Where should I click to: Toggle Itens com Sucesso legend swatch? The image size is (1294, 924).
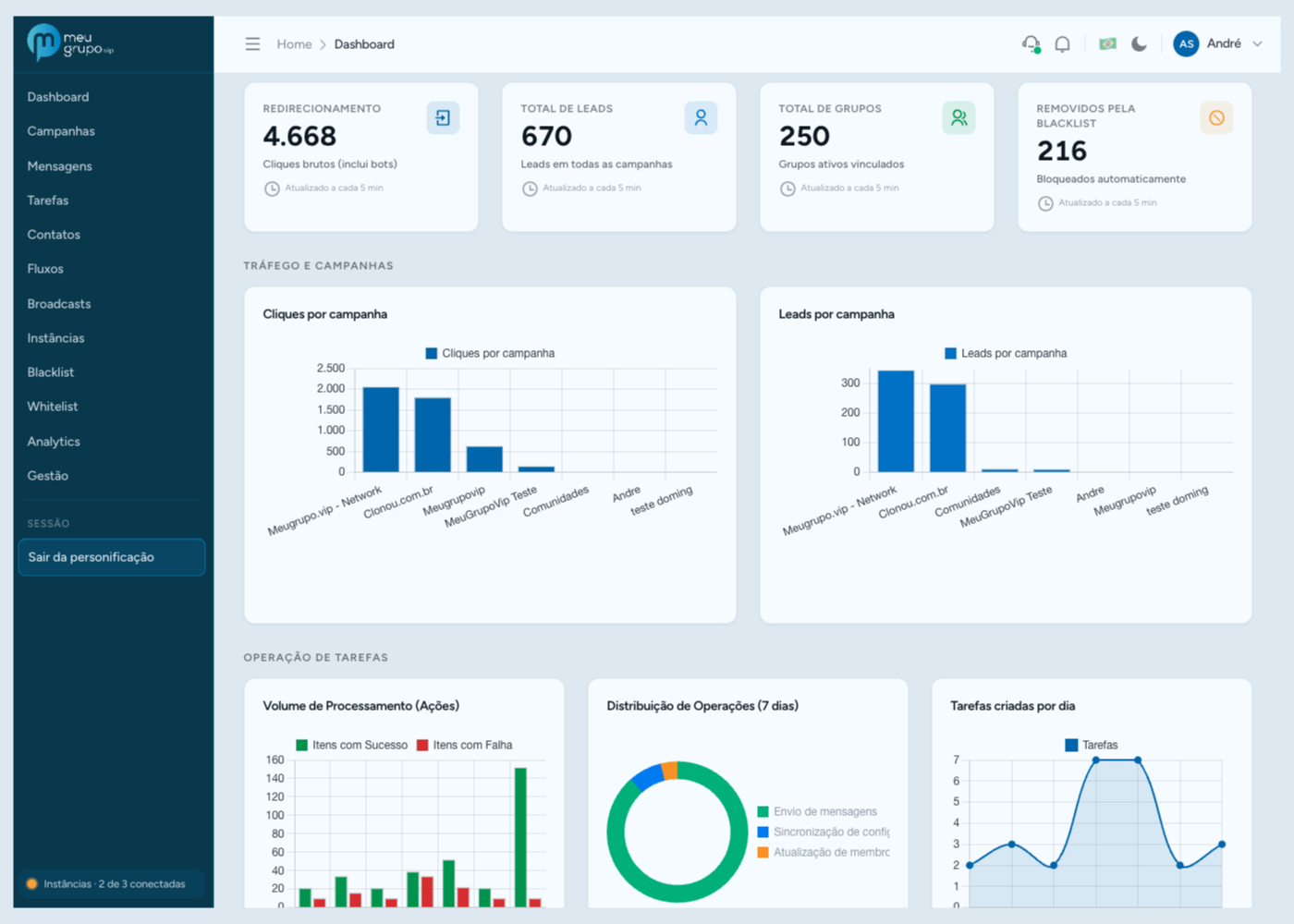(301, 745)
